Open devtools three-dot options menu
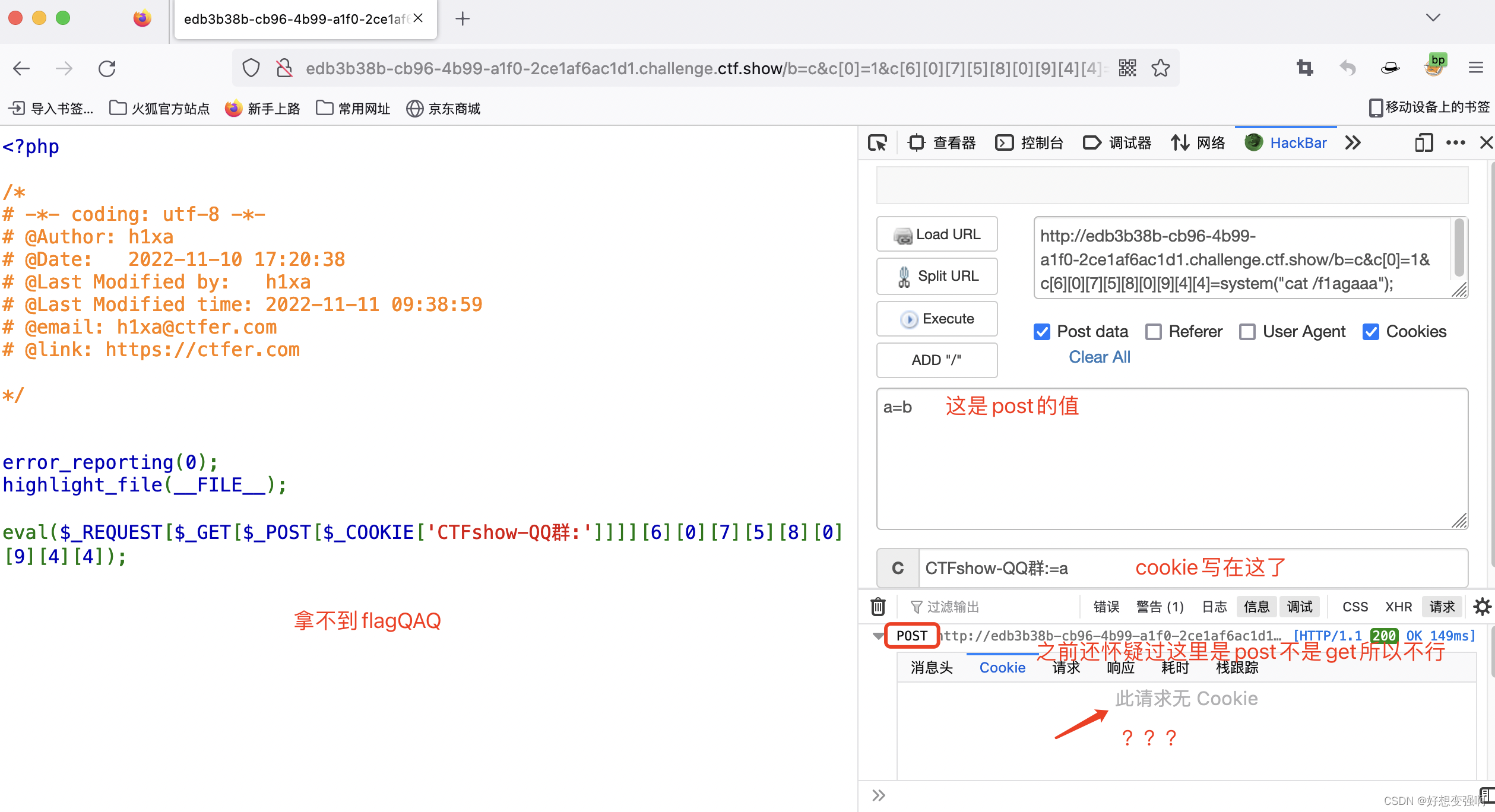The image size is (1495, 812). tap(1456, 143)
